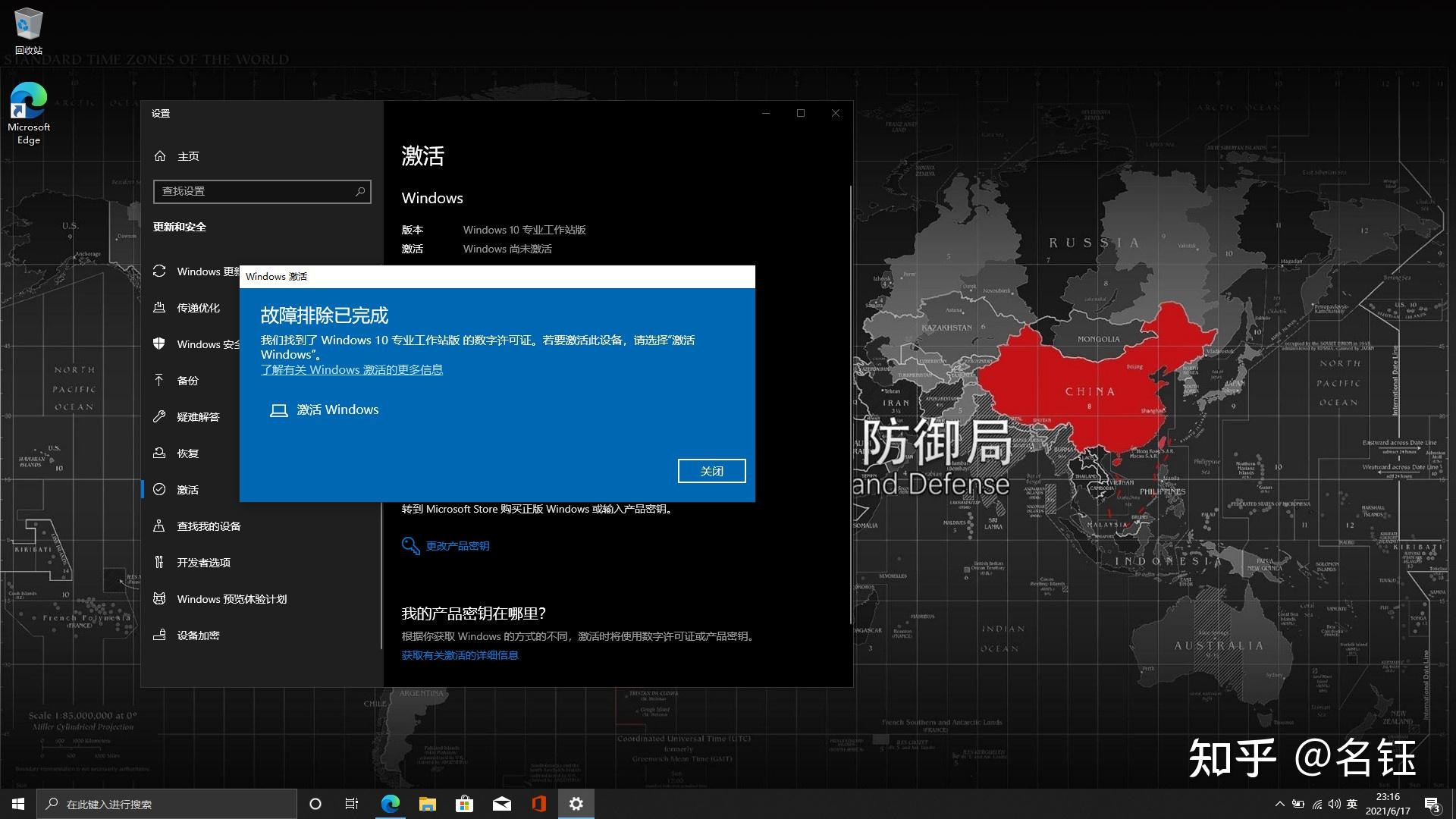
Task: Select 设备加密 sidebar item
Action: [x=198, y=635]
